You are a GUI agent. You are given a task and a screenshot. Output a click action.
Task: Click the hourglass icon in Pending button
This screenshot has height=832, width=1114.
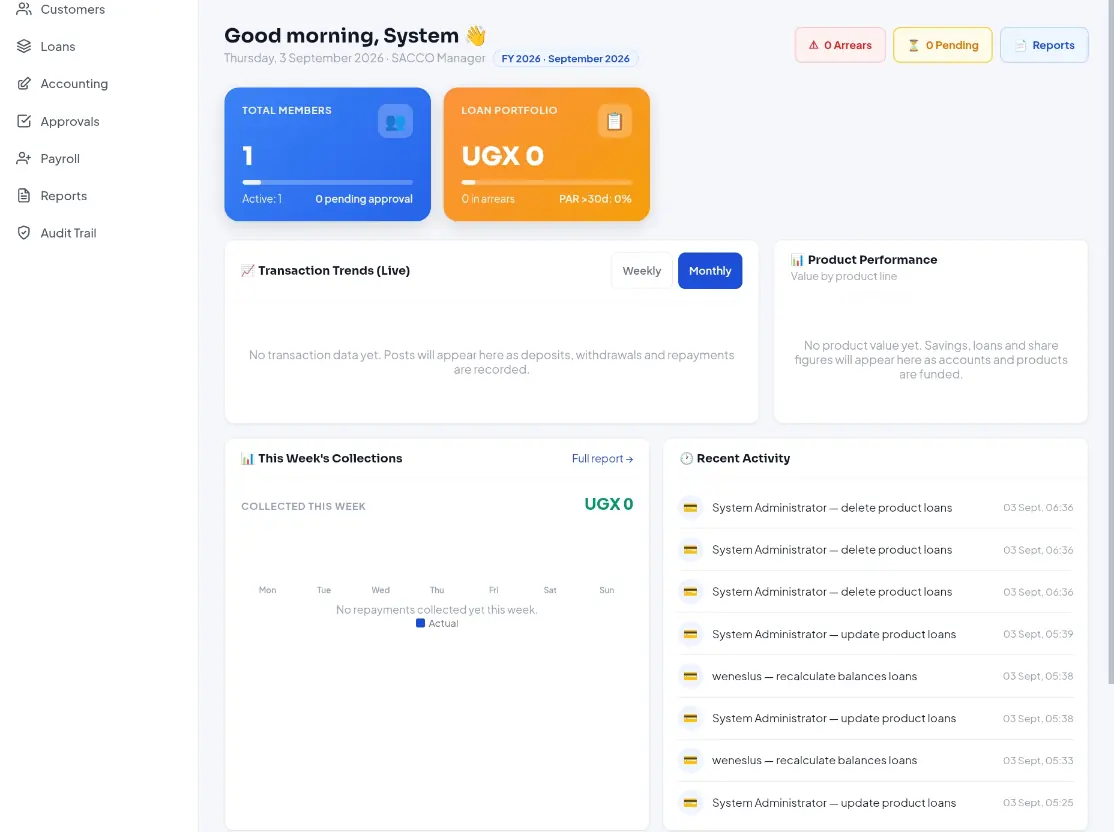[914, 45]
